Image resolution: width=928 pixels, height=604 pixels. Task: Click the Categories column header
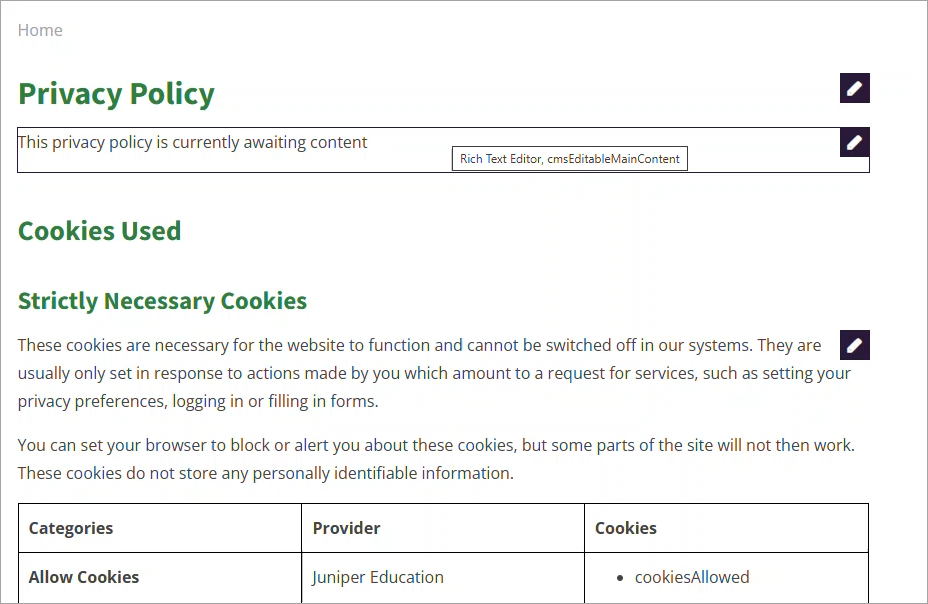pos(71,528)
